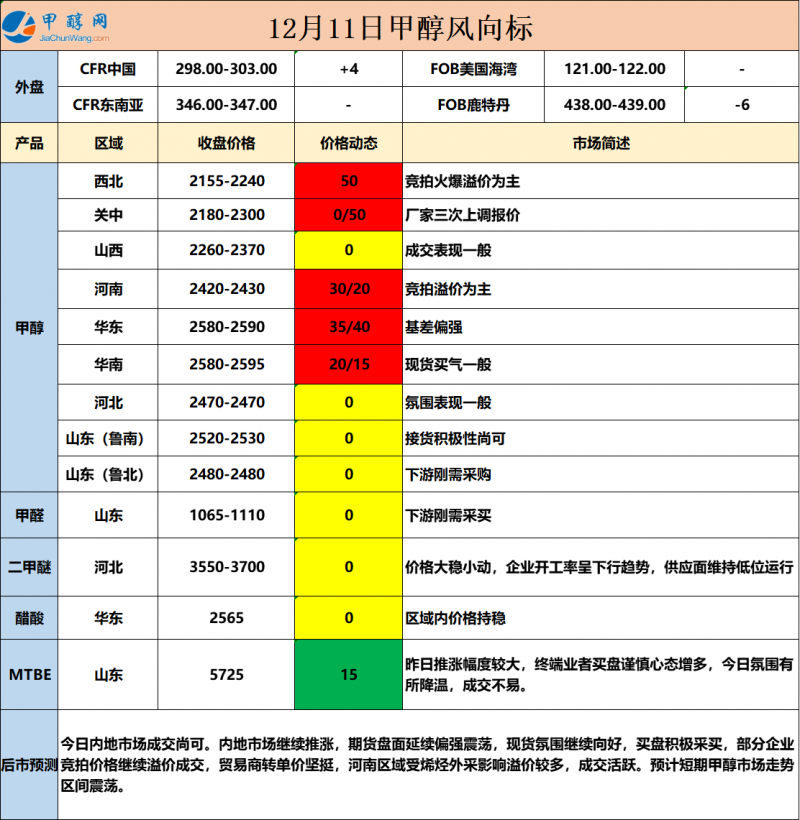
Task: Click description 竞拍火爆溢价为主
Action: tap(462, 181)
